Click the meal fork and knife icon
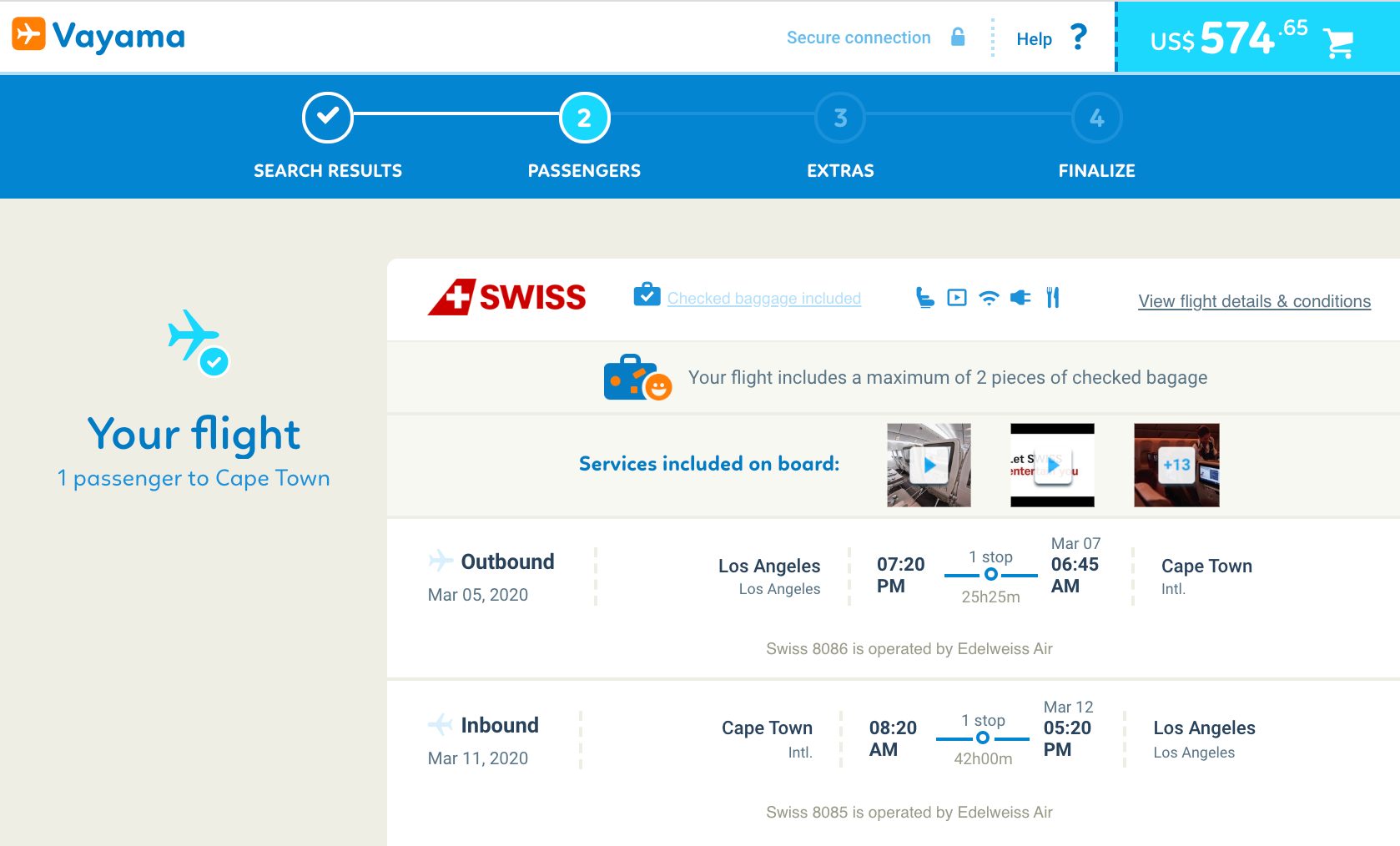 click(x=1053, y=298)
